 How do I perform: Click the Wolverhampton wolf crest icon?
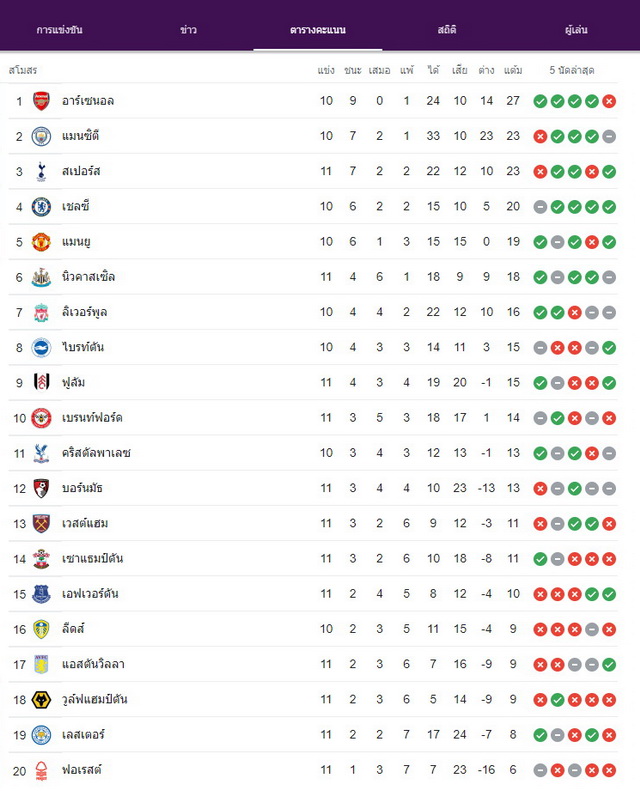(x=41, y=700)
